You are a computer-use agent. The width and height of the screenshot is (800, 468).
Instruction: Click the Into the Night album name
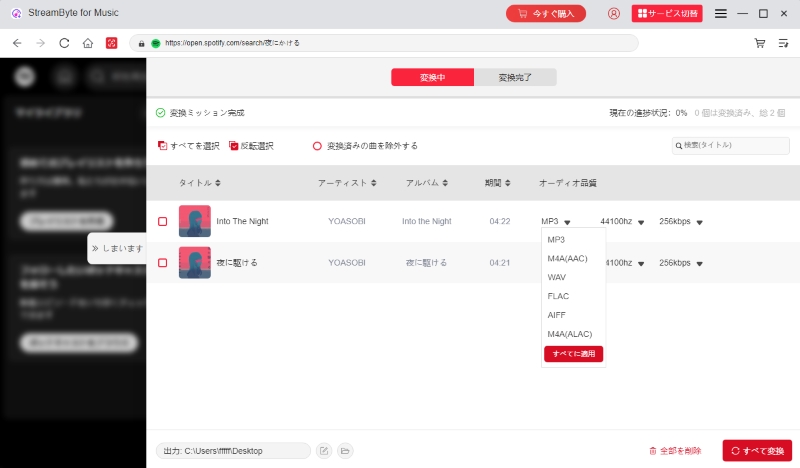pos(427,221)
